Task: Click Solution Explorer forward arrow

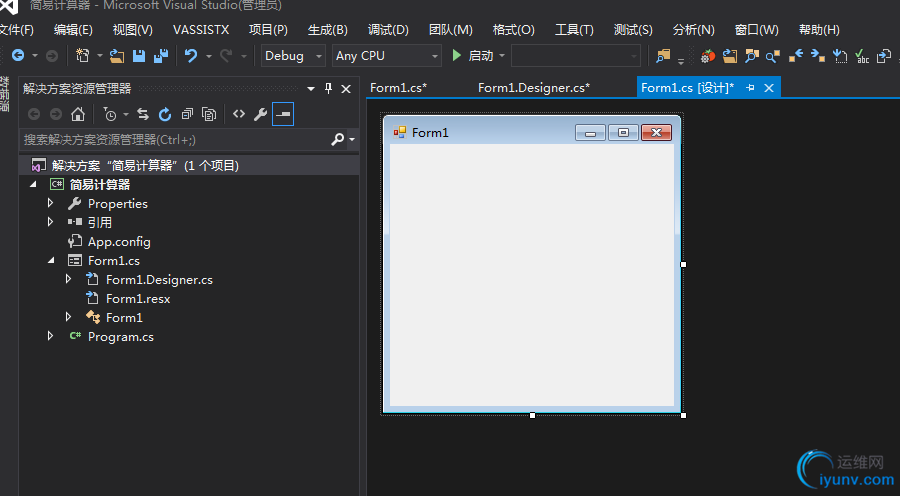Action: [56, 114]
